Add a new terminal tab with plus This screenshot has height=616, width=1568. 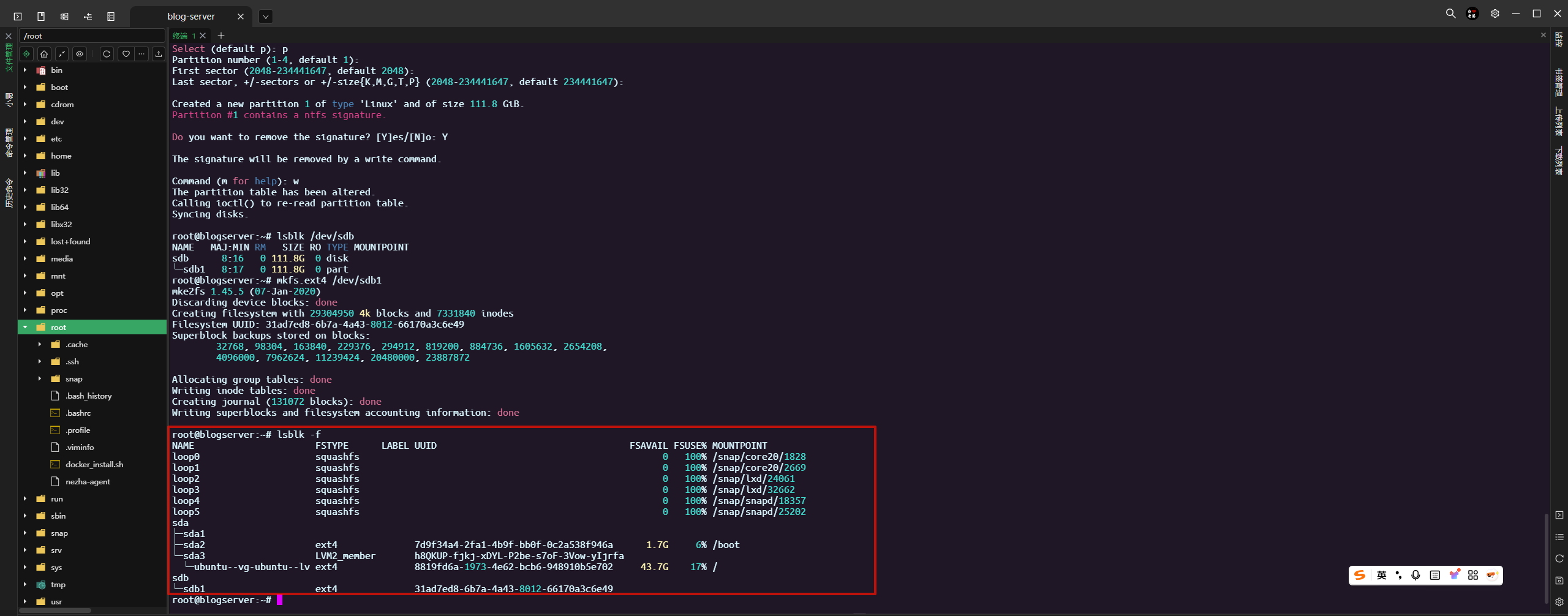(221, 36)
